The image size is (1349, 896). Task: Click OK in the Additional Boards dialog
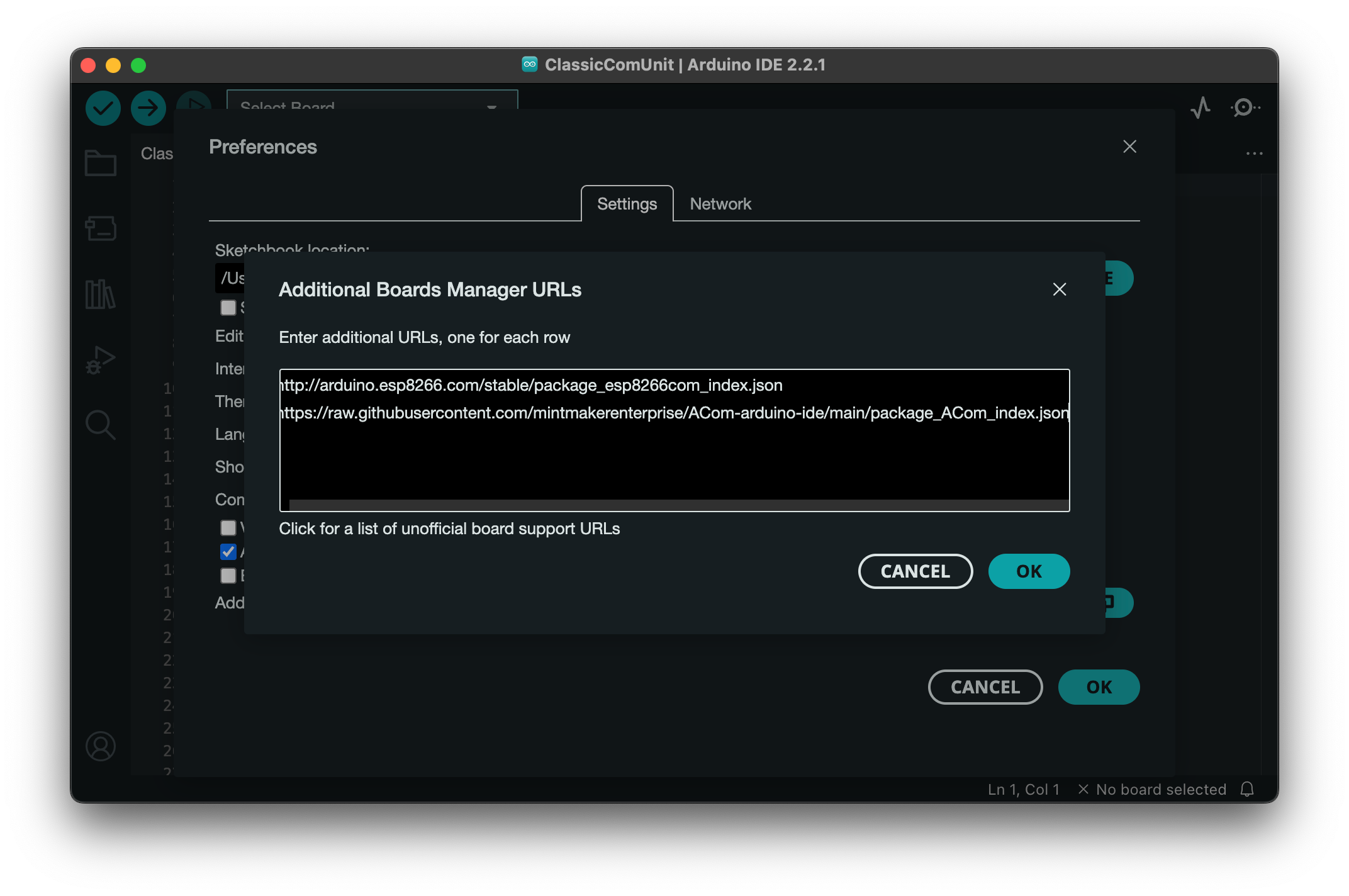tap(1028, 570)
